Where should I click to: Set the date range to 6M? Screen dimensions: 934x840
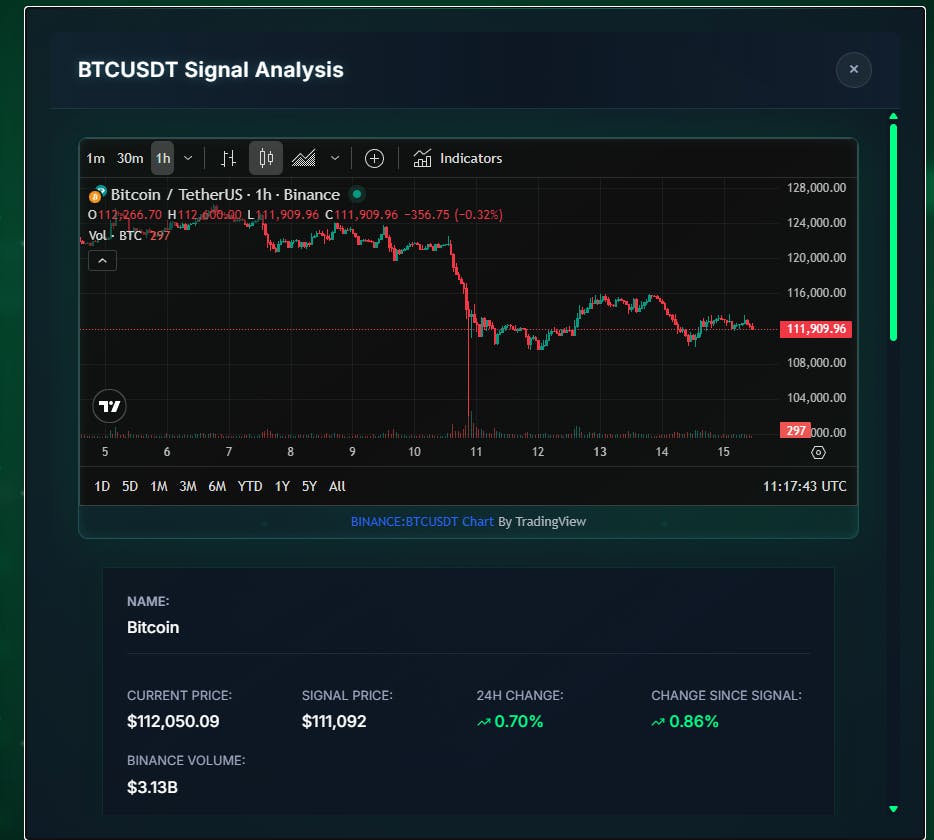point(217,487)
